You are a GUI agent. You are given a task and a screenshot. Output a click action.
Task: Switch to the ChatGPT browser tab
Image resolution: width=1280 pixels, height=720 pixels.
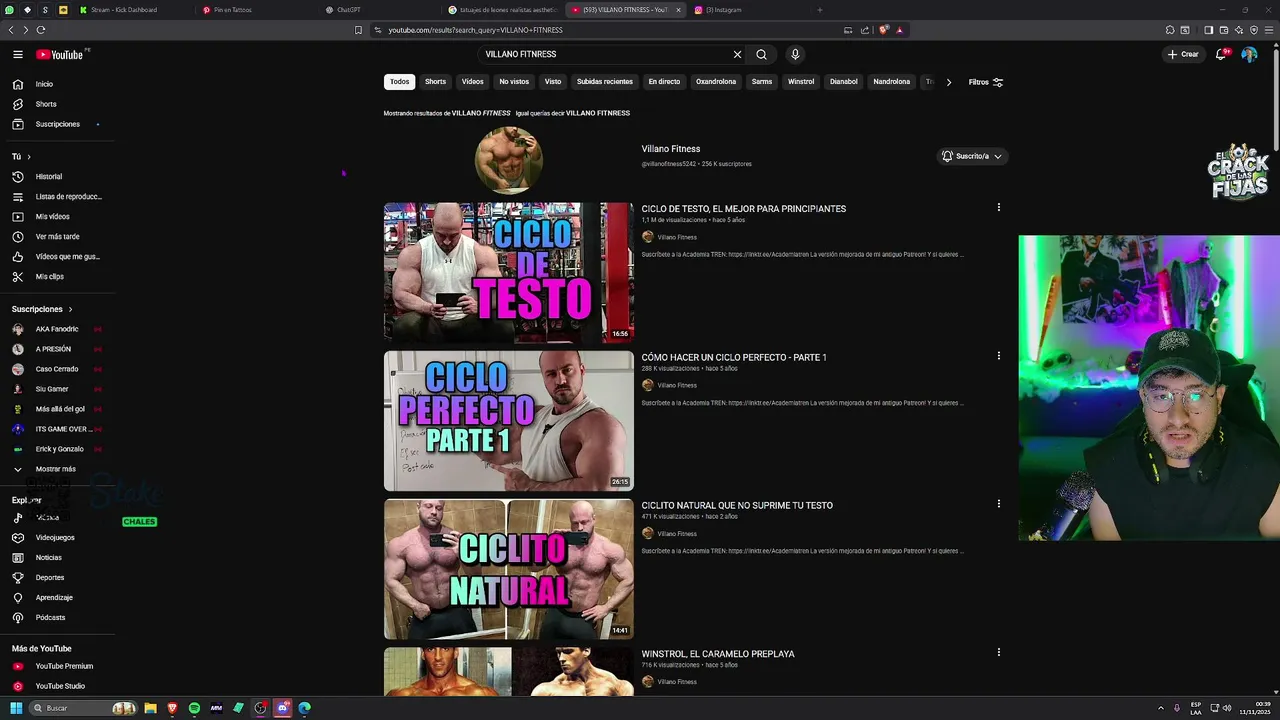[x=349, y=10]
